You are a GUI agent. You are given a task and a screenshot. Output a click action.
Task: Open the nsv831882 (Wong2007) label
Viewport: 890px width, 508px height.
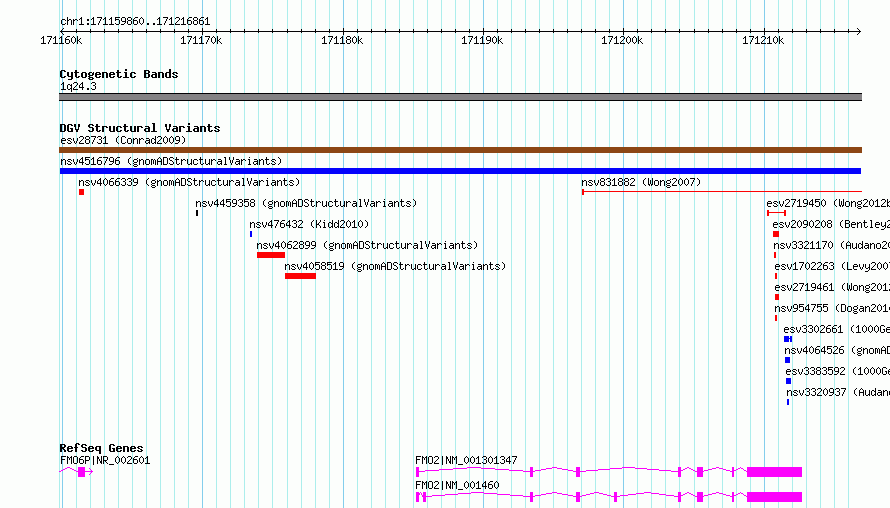(x=641, y=182)
